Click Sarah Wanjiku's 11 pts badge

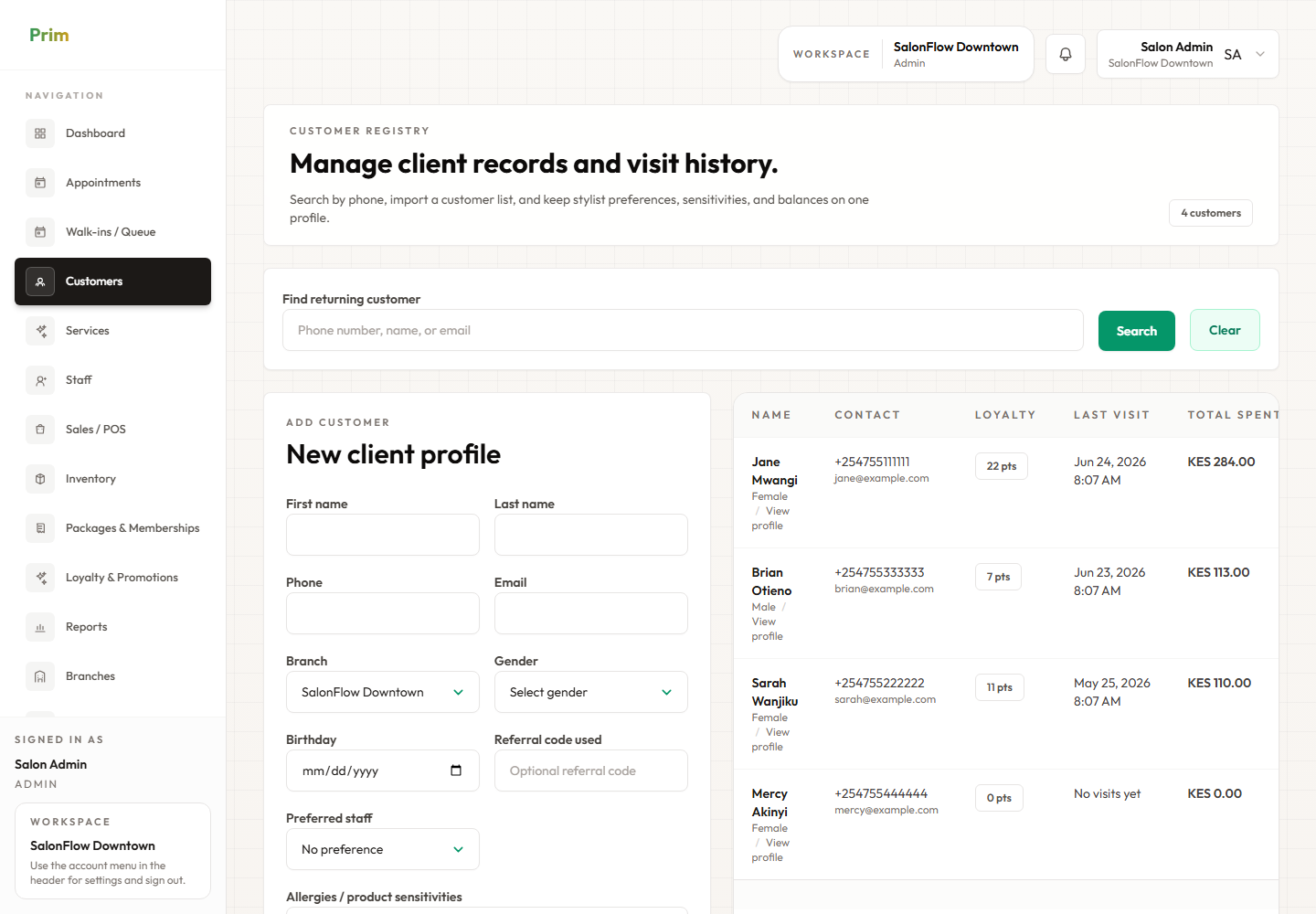click(x=999, y=687)
